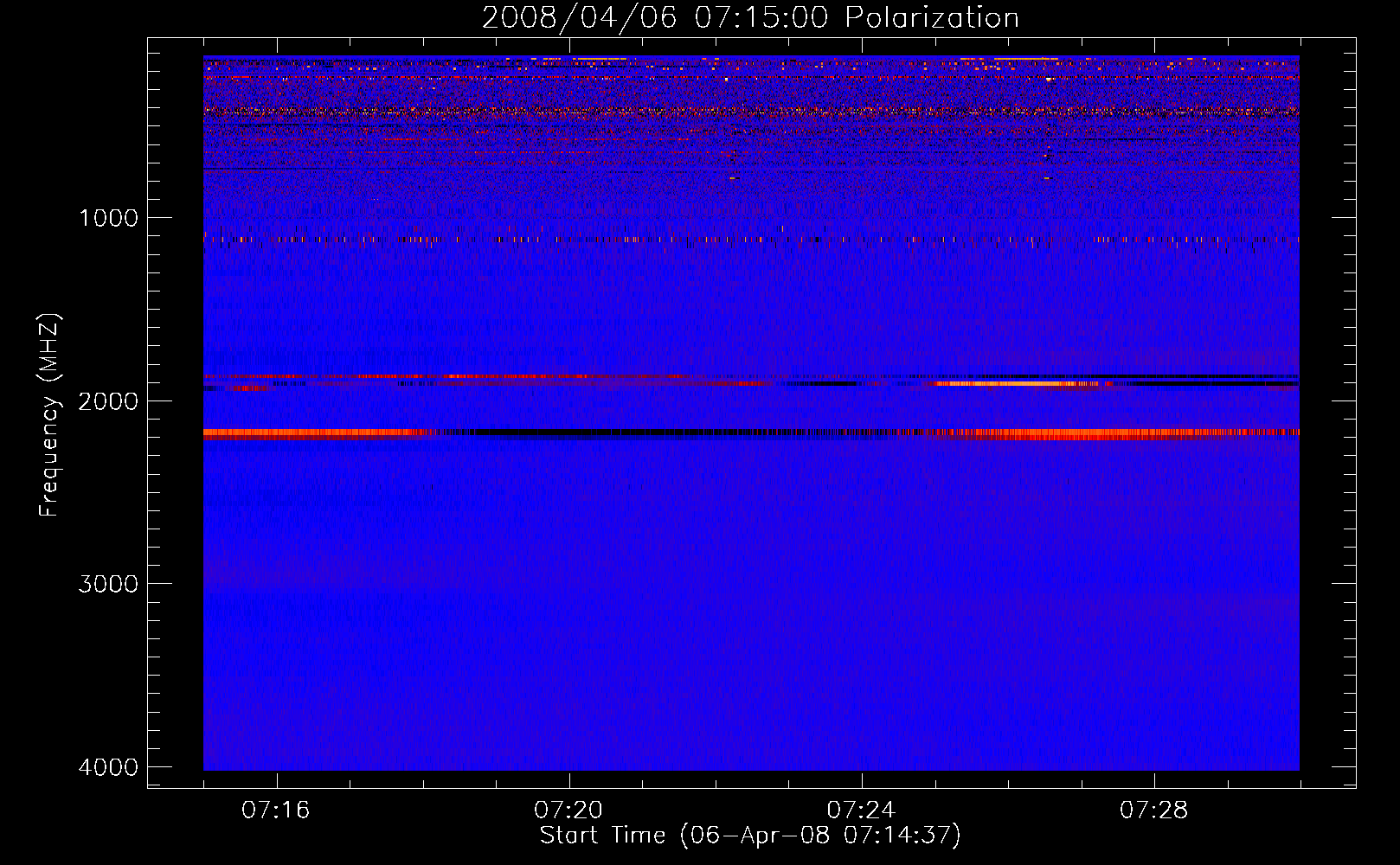Click the 07:20 time tick label
The width and height of the screenshot is (1400, 865).
568,811
